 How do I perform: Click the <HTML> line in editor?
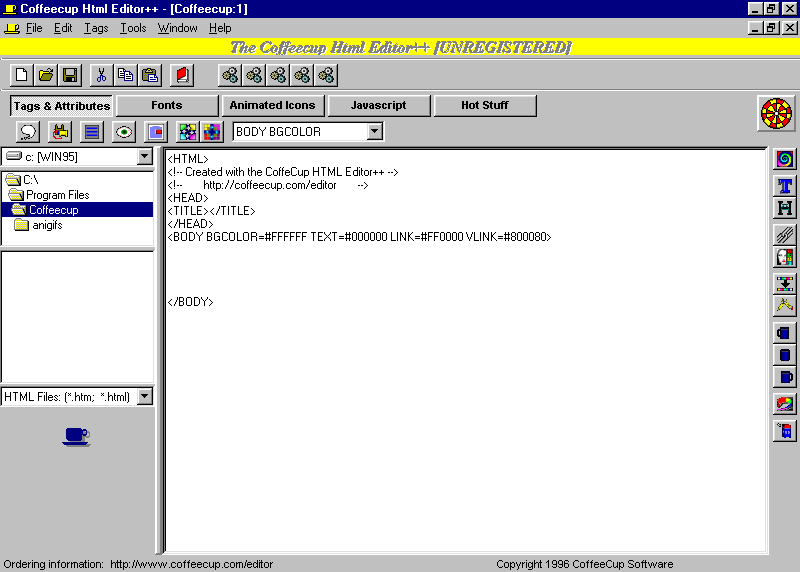(x=188, y=159)
